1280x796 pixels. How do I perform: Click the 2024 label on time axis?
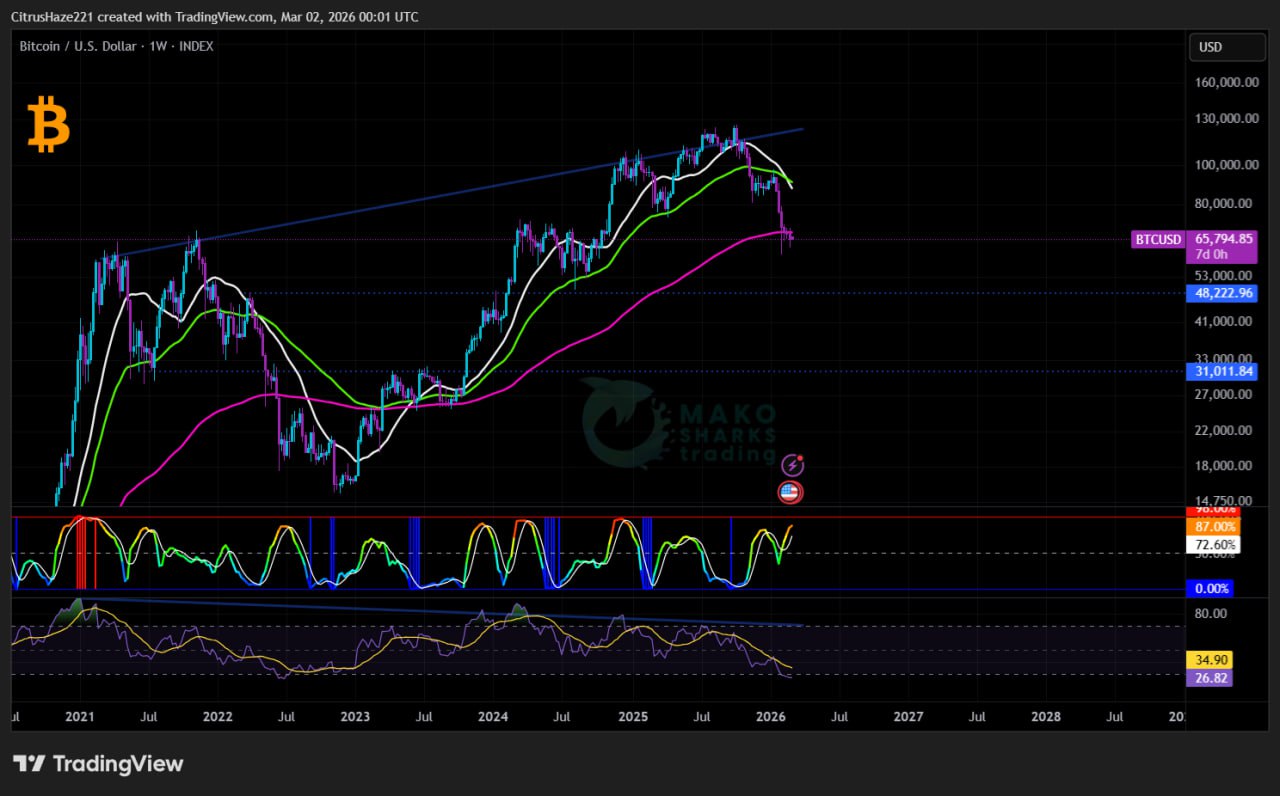(493, 717)
